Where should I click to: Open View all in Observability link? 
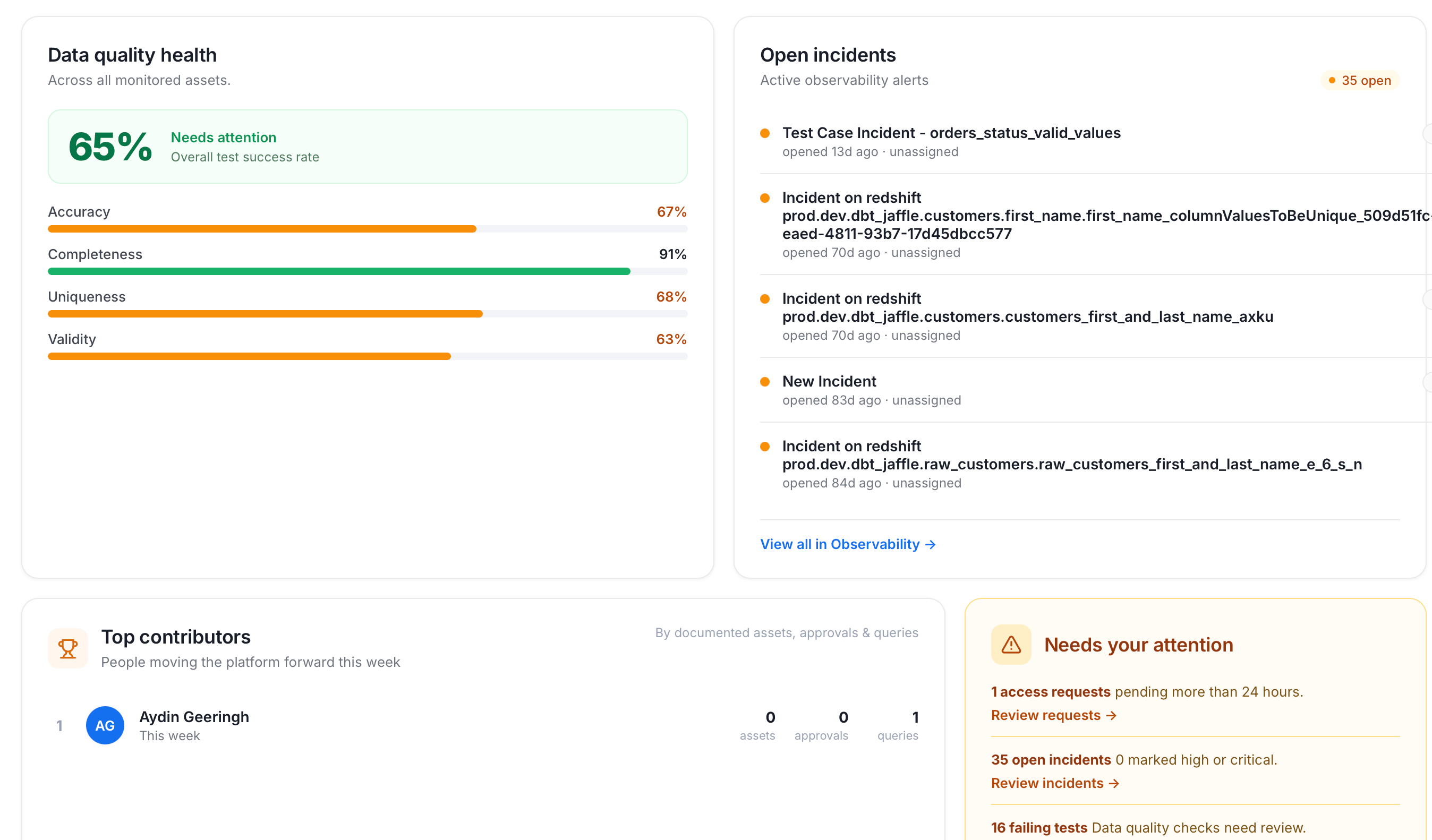[x=848, y=544]
